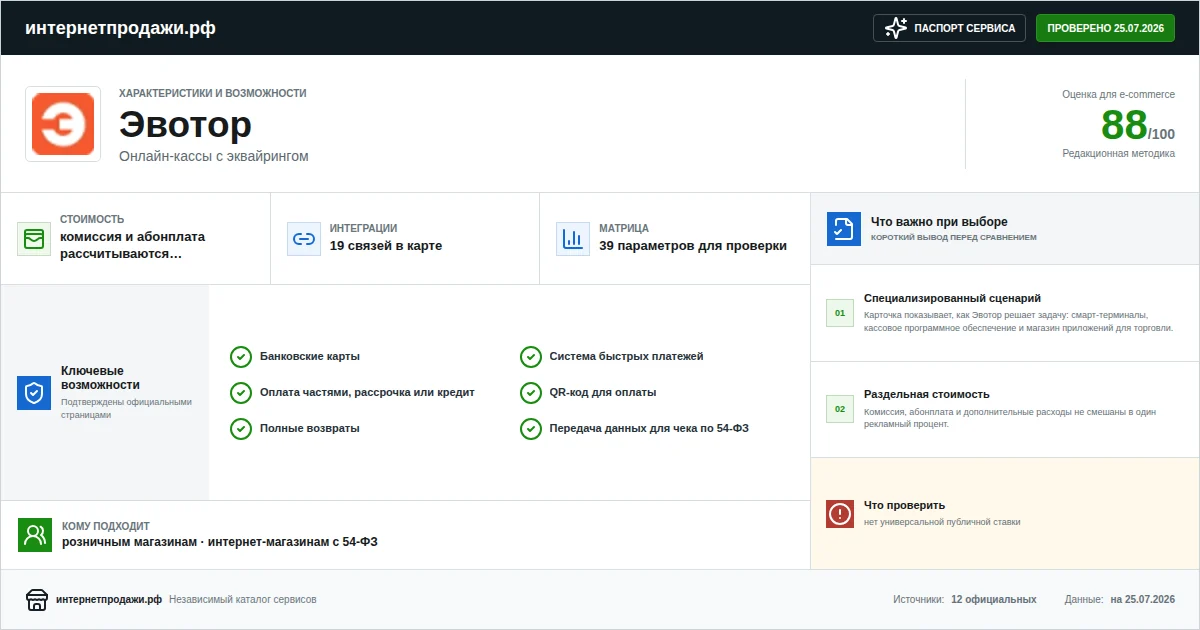Click the Редакционная методика label

point(1119,154)
